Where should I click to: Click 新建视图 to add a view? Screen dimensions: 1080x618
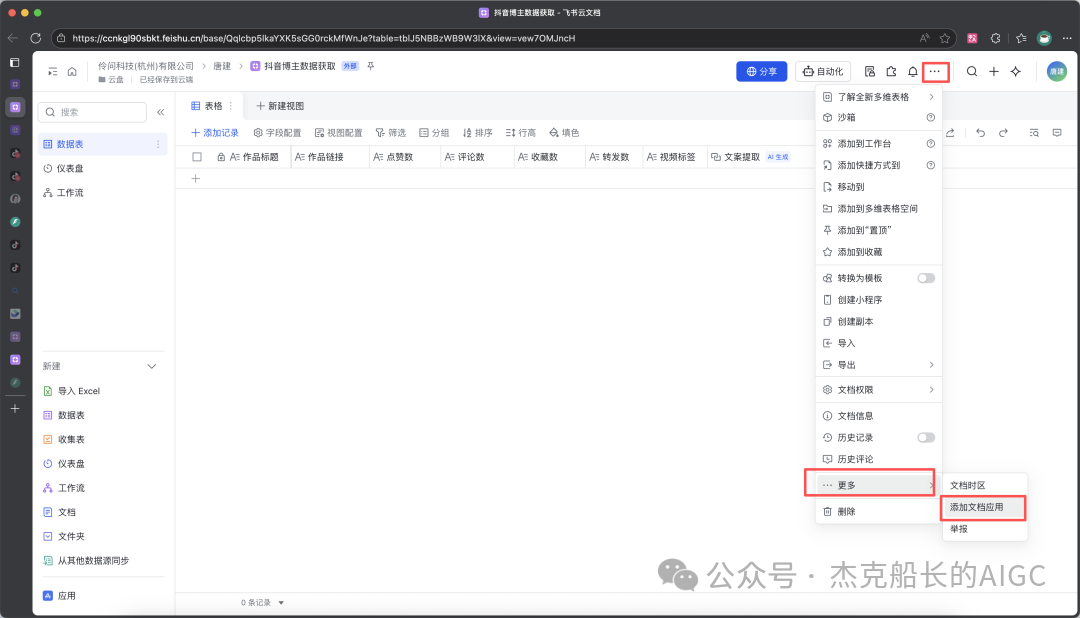[280, 106]
